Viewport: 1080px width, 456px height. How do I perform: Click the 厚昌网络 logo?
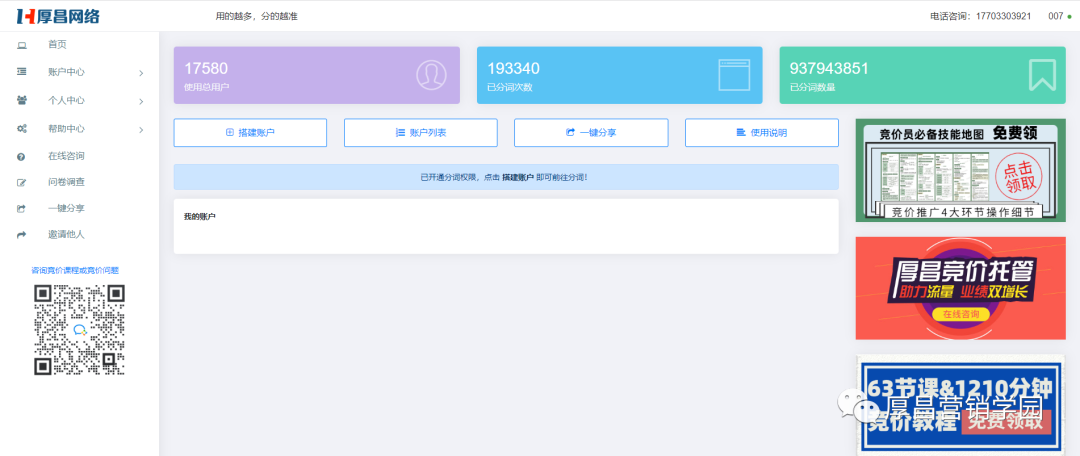[58, 15]
